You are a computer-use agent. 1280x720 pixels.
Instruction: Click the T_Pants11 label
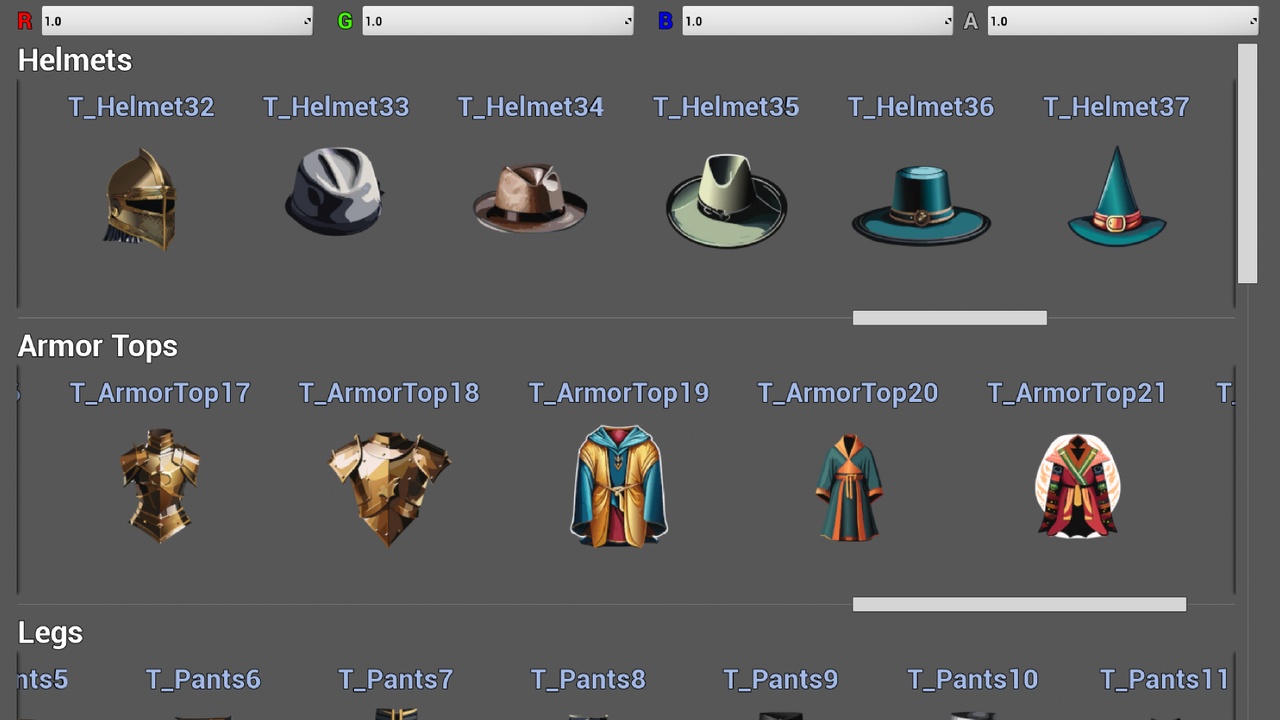click(1165, 680)
